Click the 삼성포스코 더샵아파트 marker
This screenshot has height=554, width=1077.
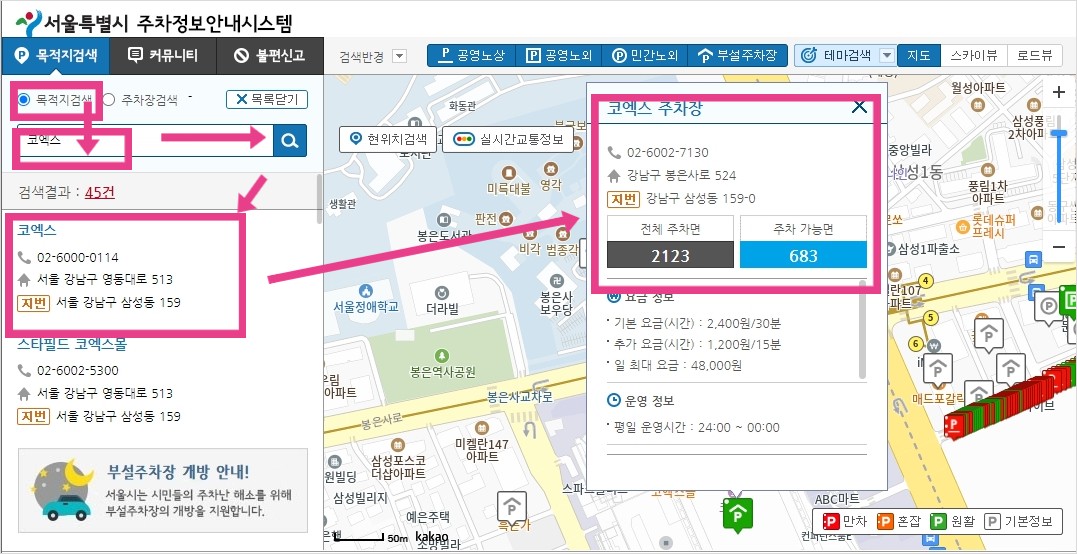tap(398, 444)
